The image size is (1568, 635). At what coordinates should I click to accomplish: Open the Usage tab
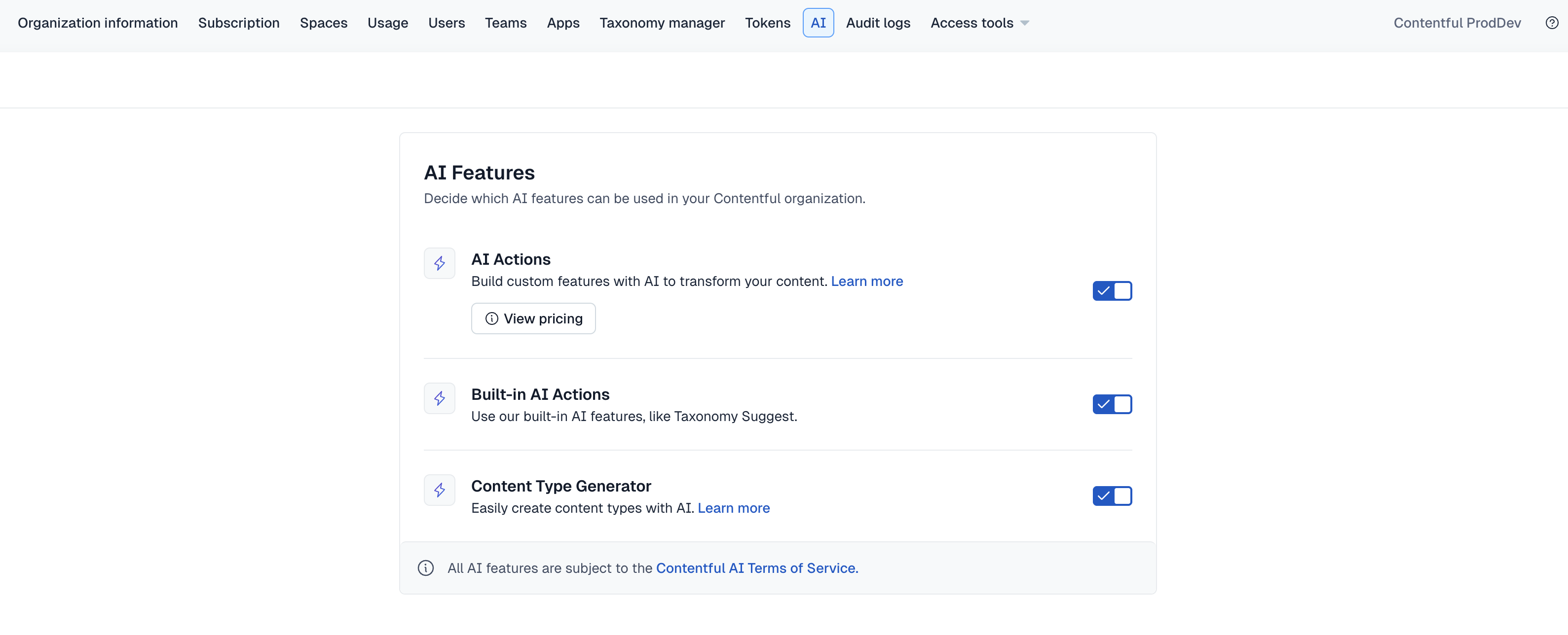pos(388,23)
